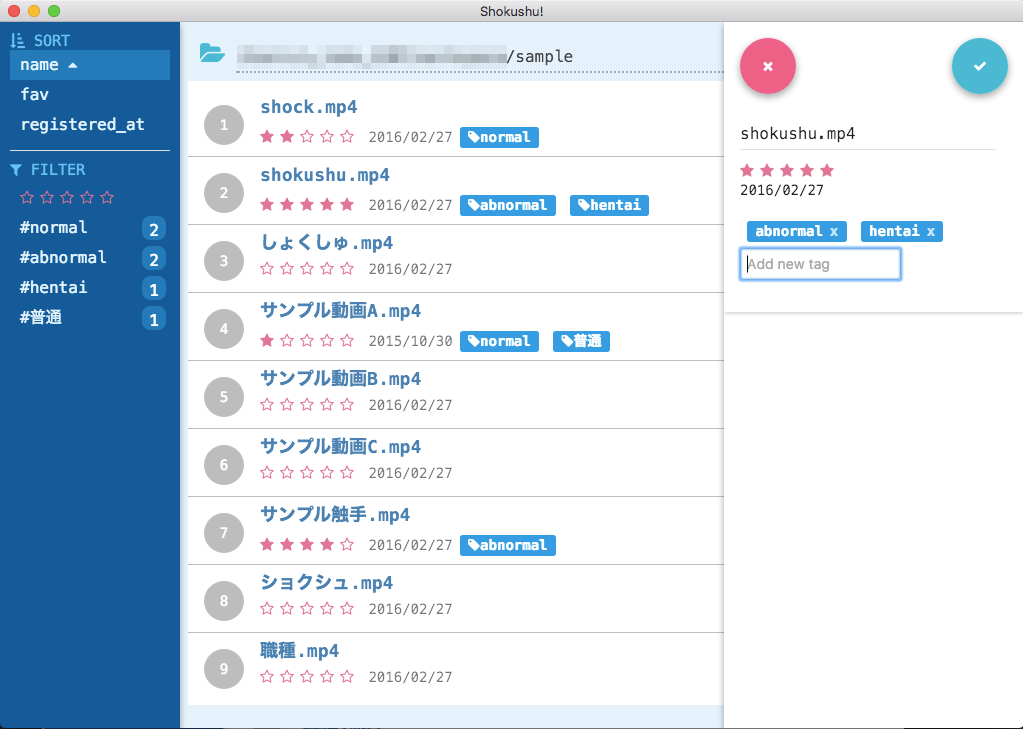Screen dimensions: 1023x729
Task: Click number 8 circle for ショクシュ.mp4
Action: tap(224, 600)
